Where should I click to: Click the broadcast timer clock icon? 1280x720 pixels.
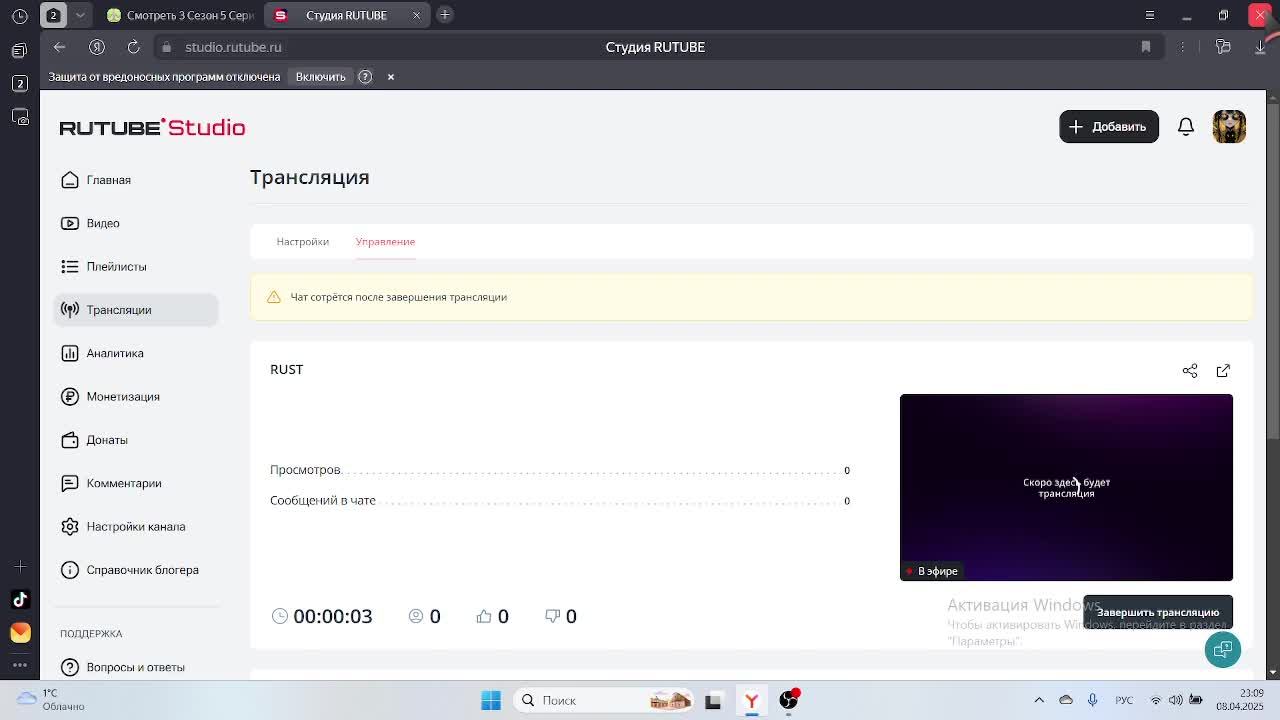point(280,616)
